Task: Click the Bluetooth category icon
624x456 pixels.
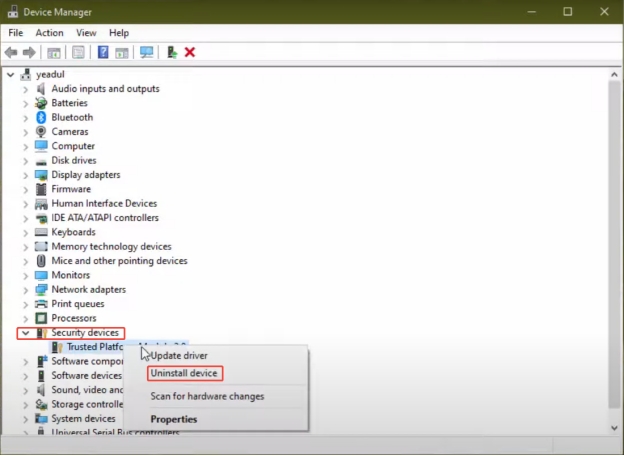Action: pos(41,117)
